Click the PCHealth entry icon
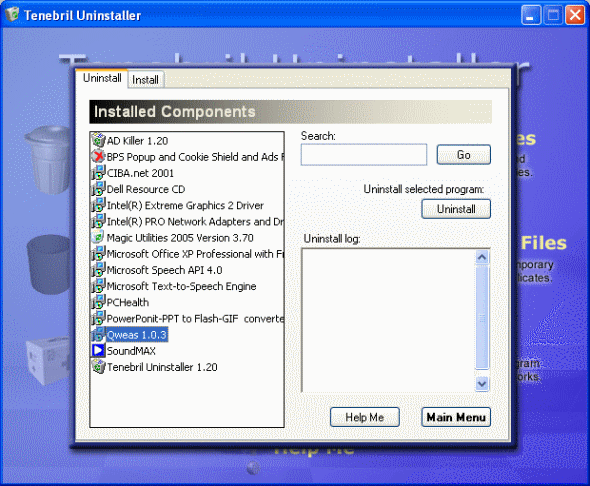590x486 pixels. (98, 302)
